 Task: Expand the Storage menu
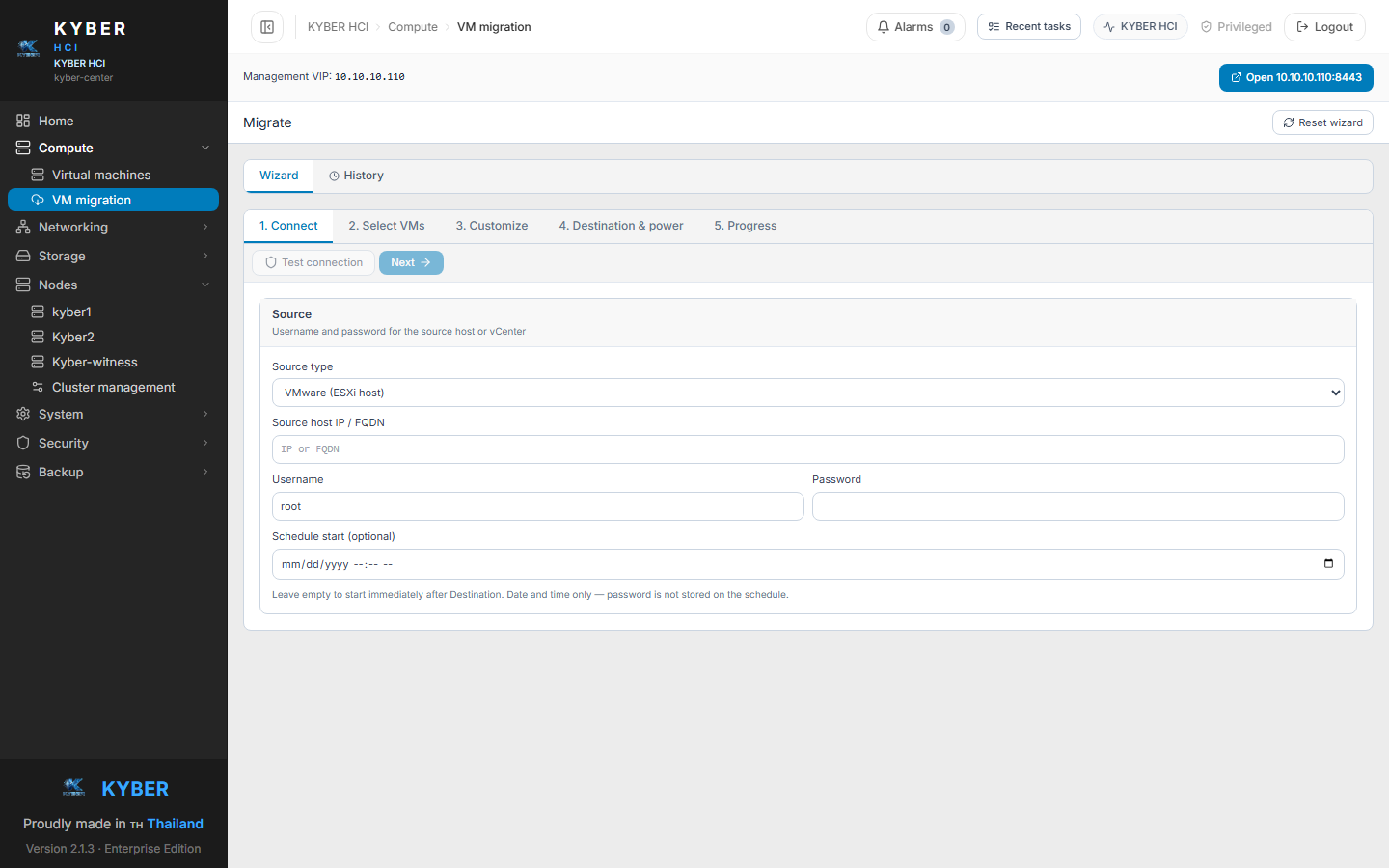(x=114, y=256)
